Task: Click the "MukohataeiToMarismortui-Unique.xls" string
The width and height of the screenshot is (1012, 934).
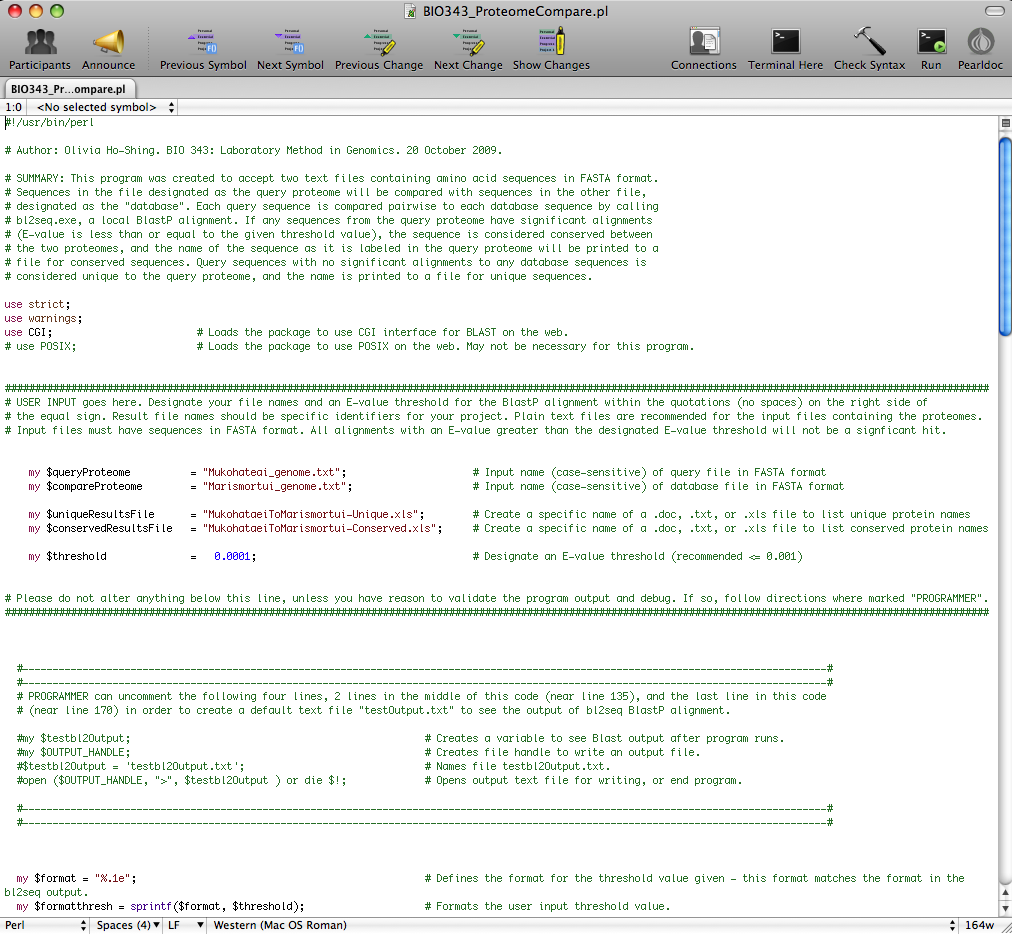Action: 310,514
